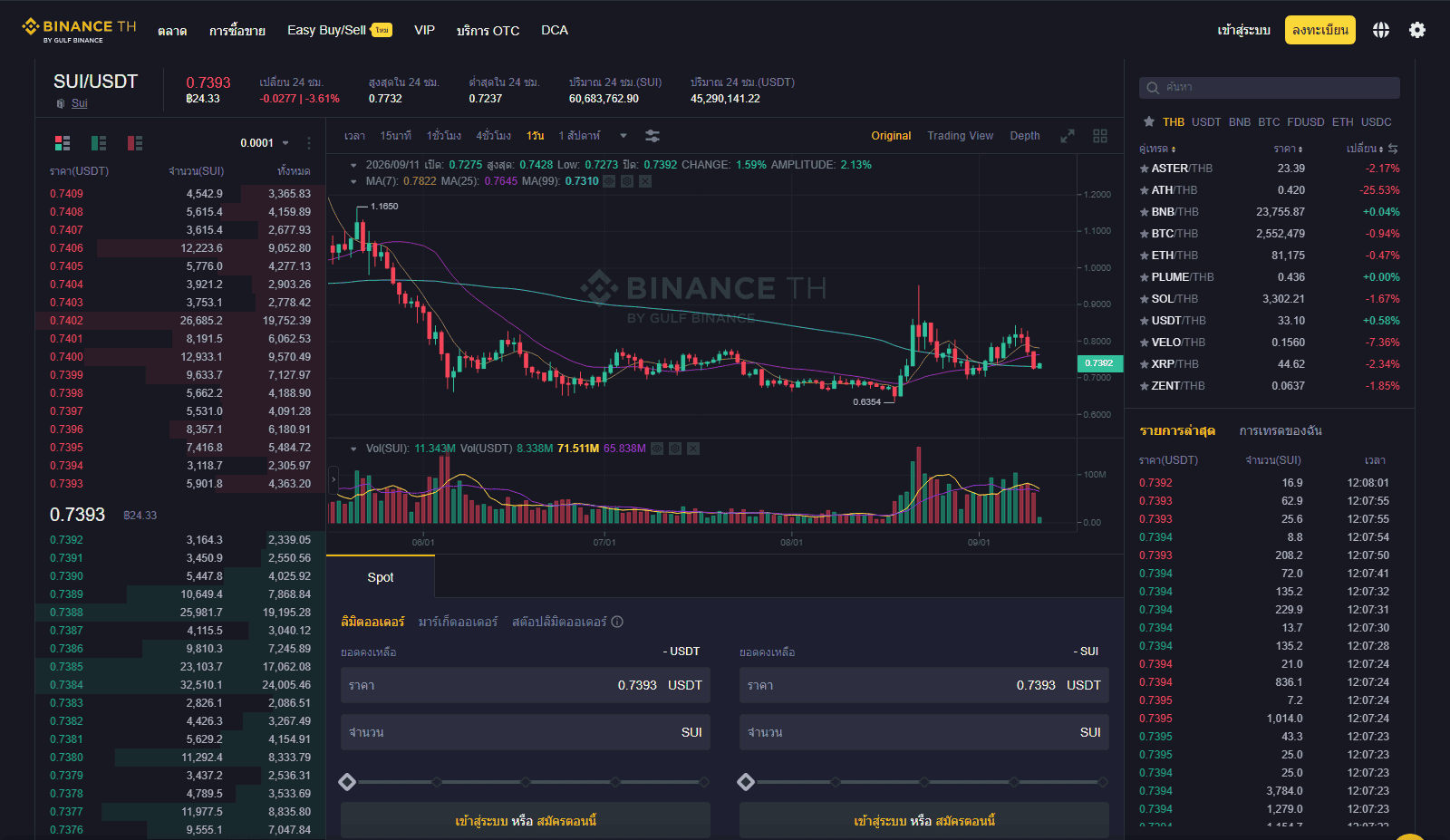
Task: Open the Sui coin info link
Action: [x=79, y=103]
